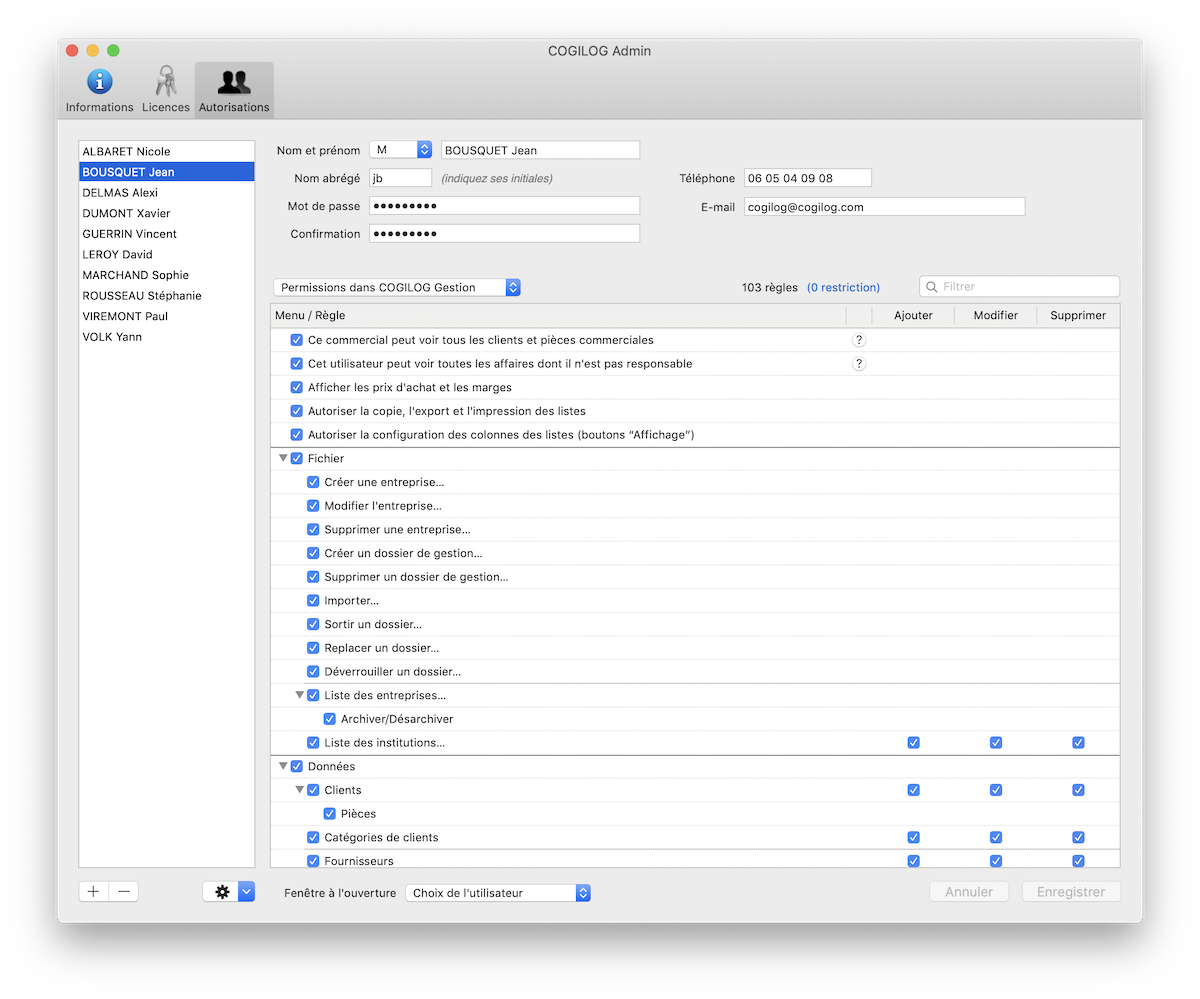Select user VIREMONT Paul
Image resolution: width=1200 pixels, height=999 pixels.
(x=167, y=316)
